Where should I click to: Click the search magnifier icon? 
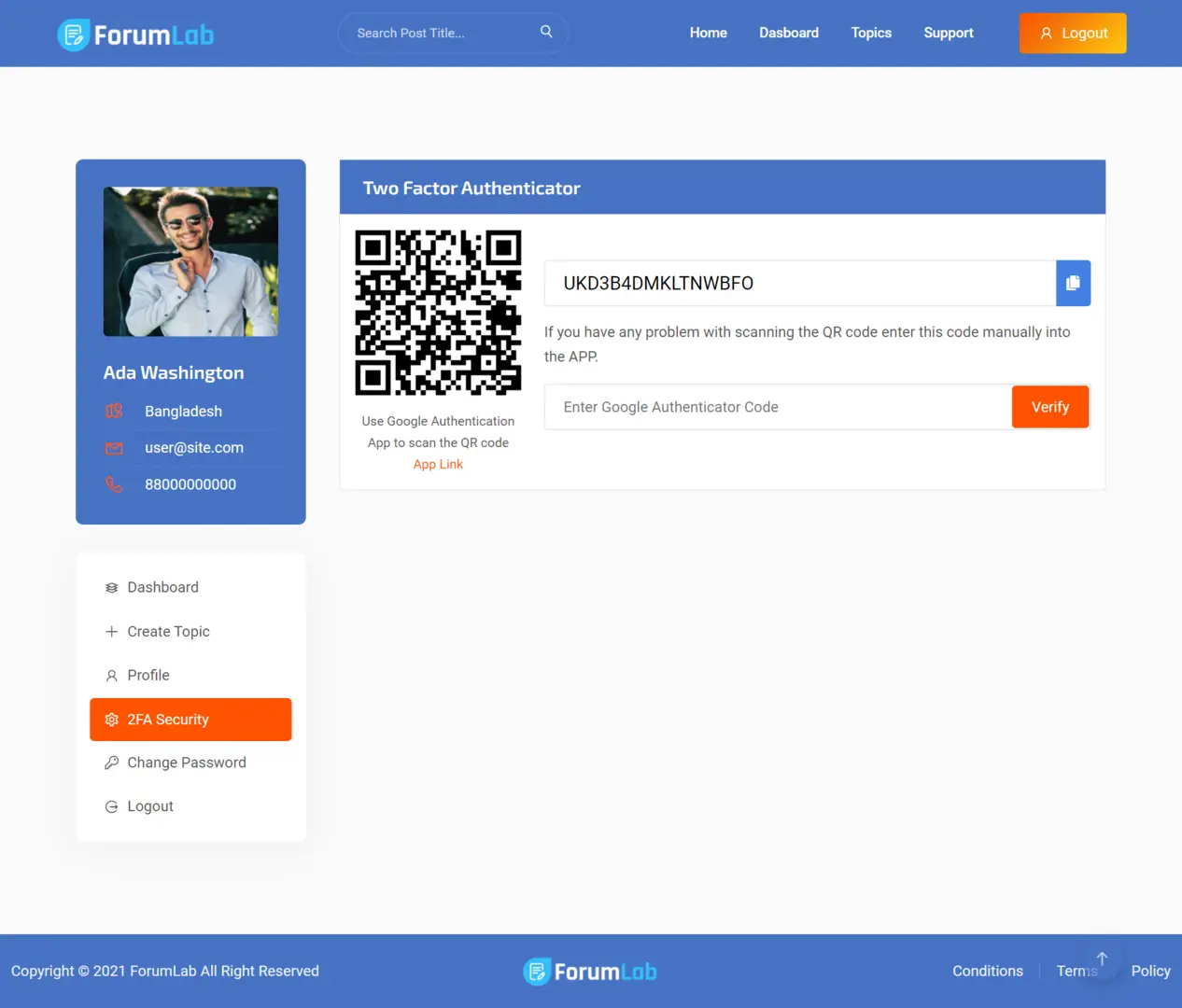pos(546,32)
